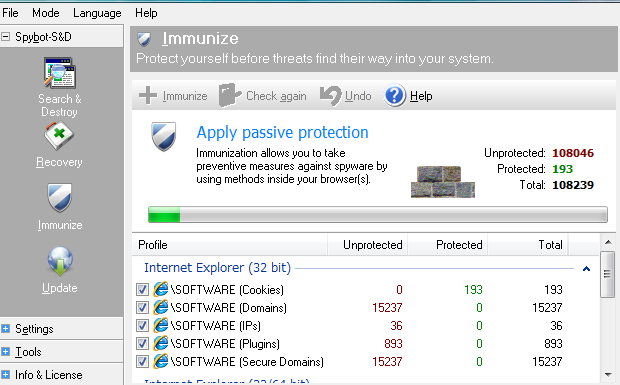Click the IE icon on the IPs row
The width and height of the screenshot is (620, 385).
(161, 325)
